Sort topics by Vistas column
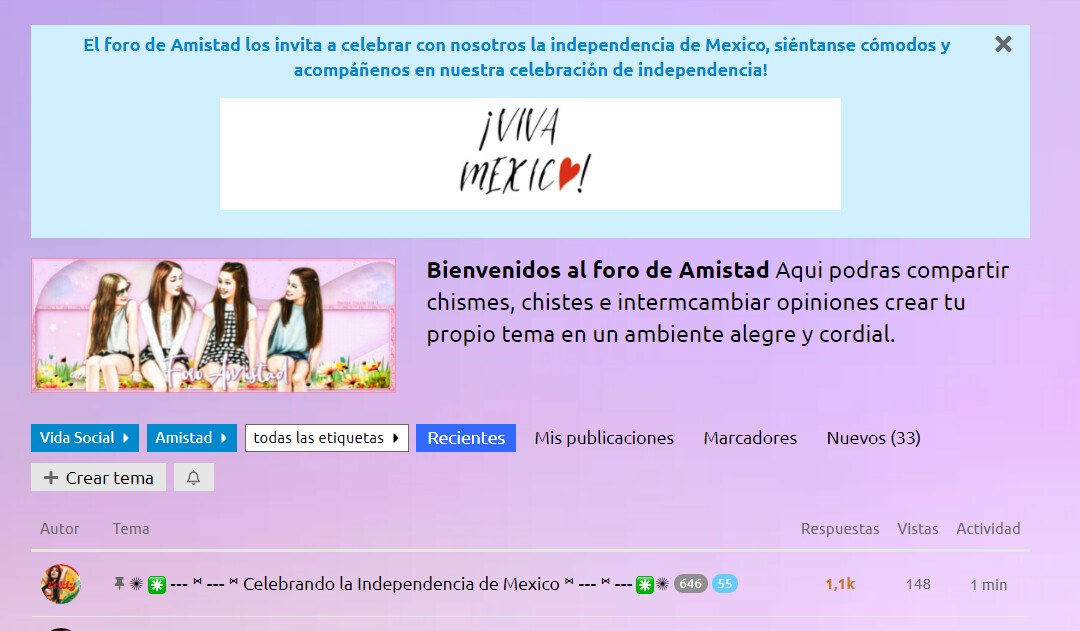The width and height of the screenshot is (1080, 631). point(917,528)
